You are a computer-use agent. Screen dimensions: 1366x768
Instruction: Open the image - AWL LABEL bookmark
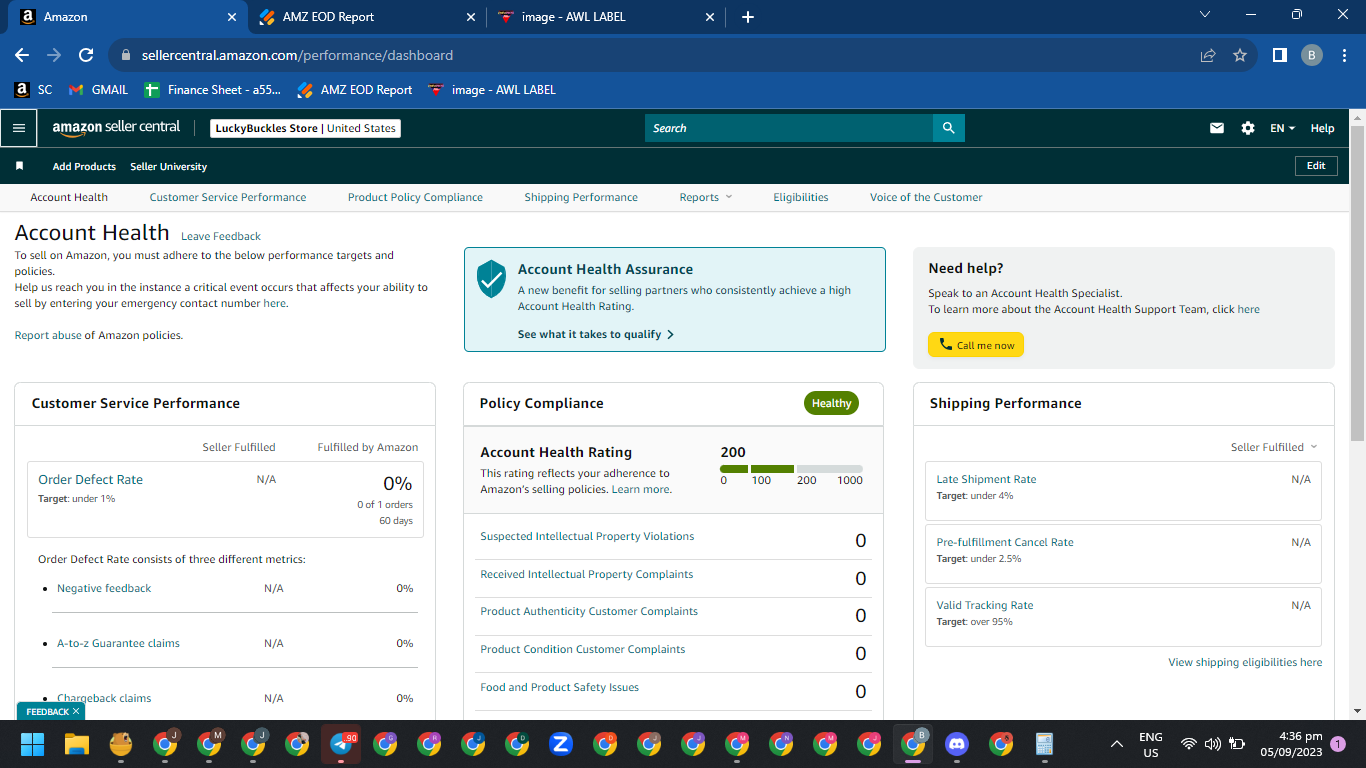click(491, 89)
